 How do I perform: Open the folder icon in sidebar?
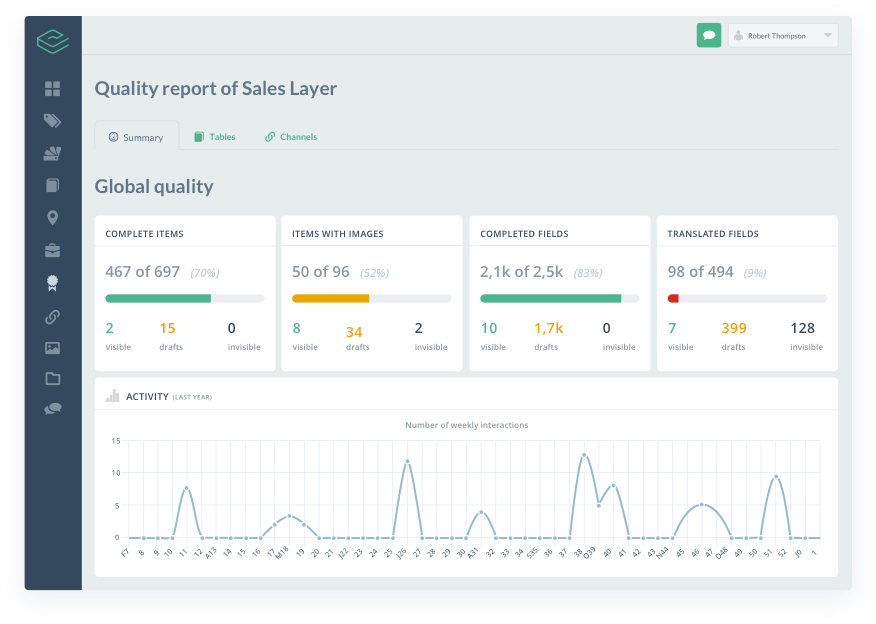coord(53,379)
